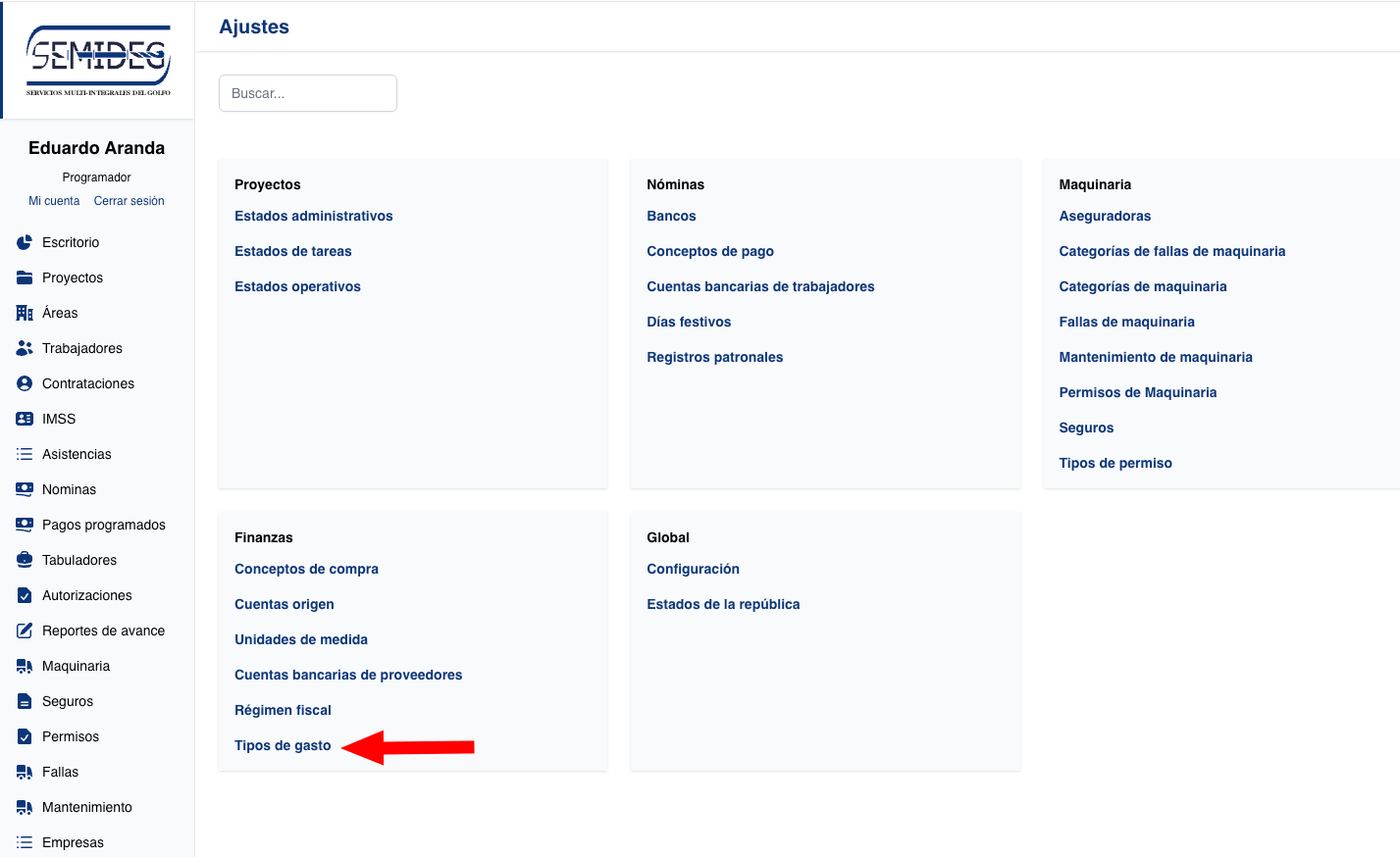Image resolution: width=1400 pixels, height=857 pixels.
Task: Open Contrataciones from the sidebar
Action: tap(87, 383)
